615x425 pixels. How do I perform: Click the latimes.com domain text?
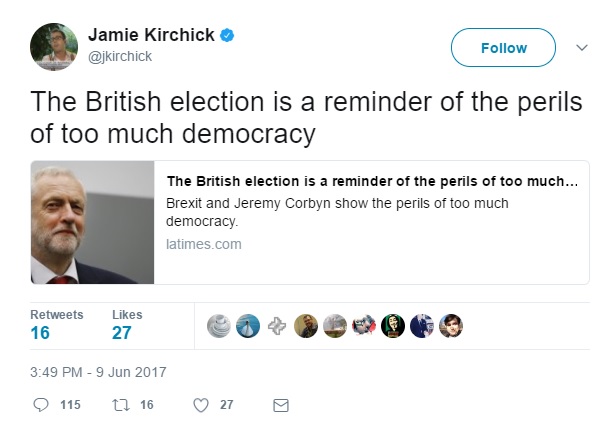click(x=204, y=244)
